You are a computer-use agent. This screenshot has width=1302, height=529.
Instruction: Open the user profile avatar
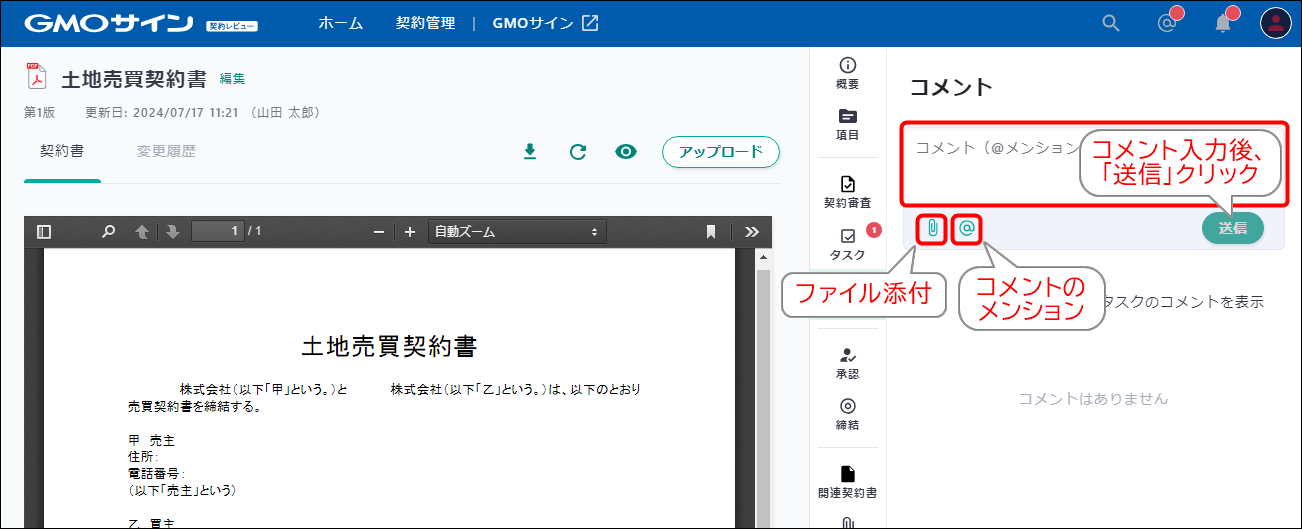coord(1275,23)
